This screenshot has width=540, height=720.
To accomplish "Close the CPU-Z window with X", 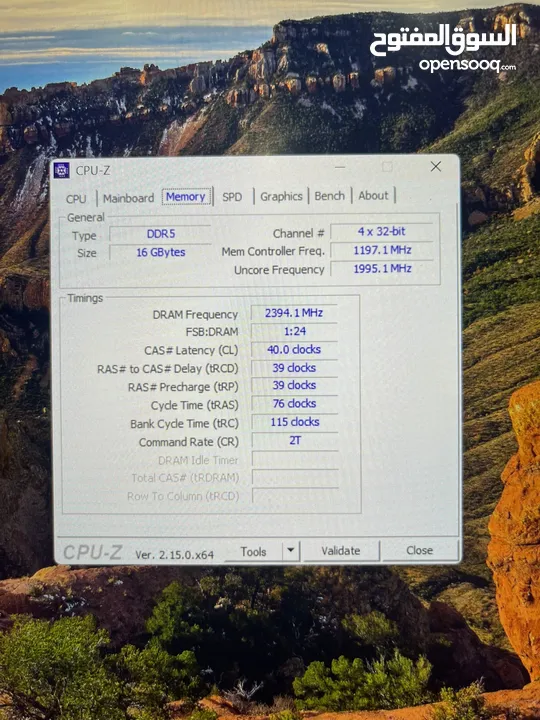I will tap(436, 166).
